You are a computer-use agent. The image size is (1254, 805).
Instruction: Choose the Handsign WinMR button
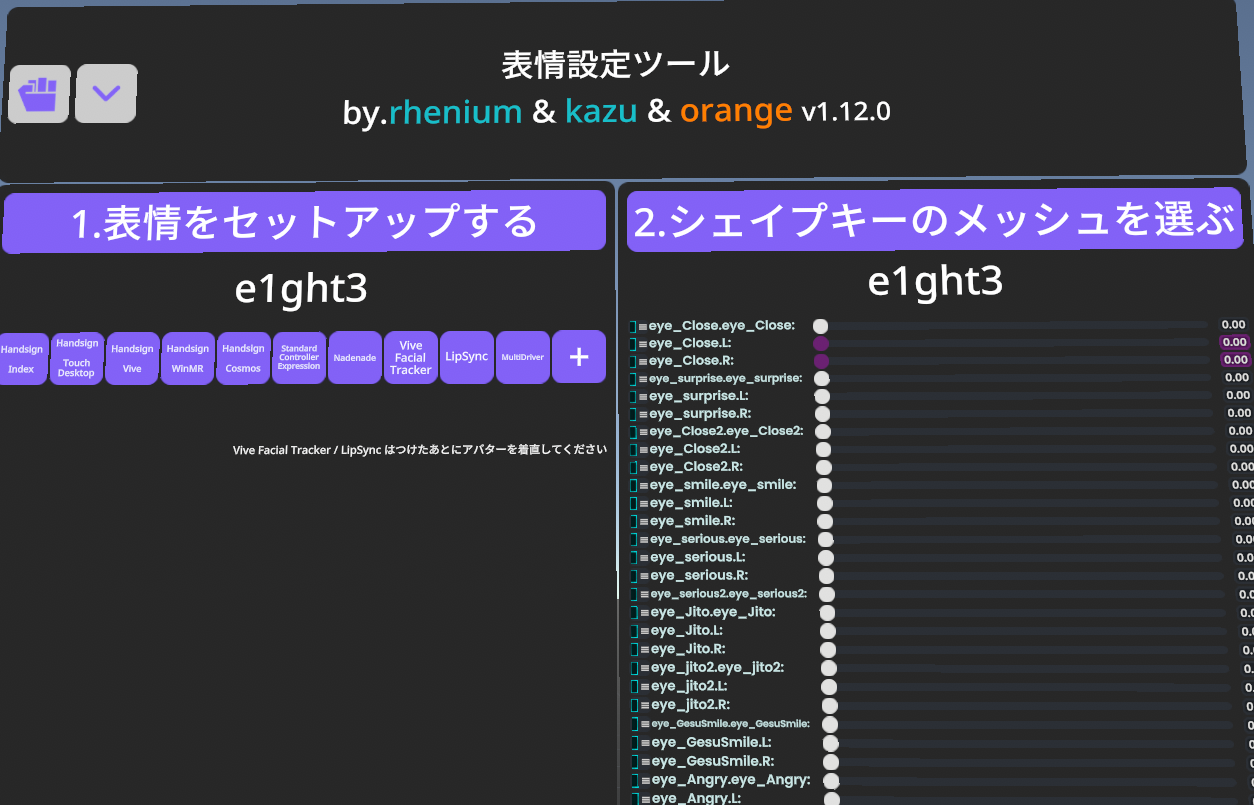click(188, 358)
